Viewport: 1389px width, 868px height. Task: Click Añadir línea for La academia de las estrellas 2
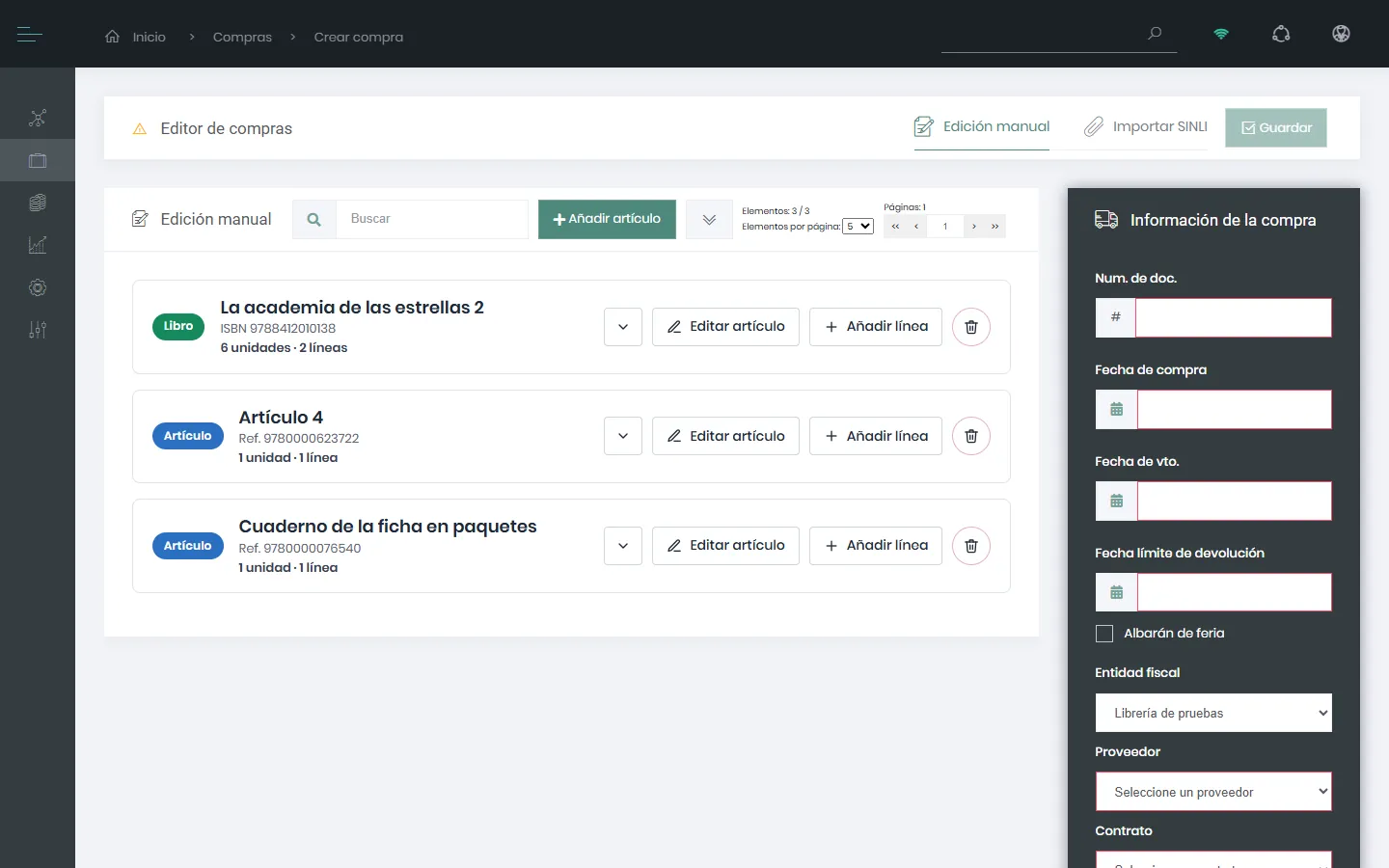point(876,327)
